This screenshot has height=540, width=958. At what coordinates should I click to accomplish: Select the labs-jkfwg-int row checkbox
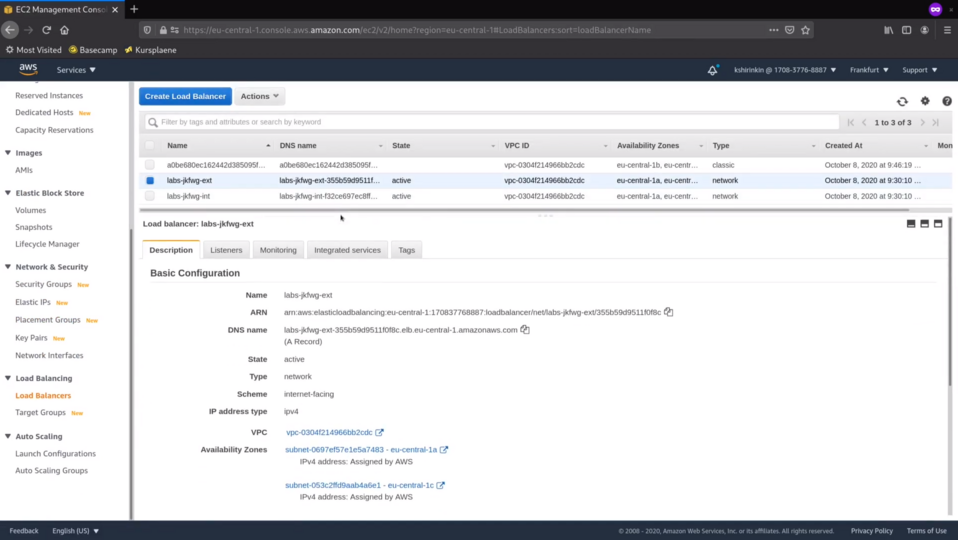[x=150, y=196]
